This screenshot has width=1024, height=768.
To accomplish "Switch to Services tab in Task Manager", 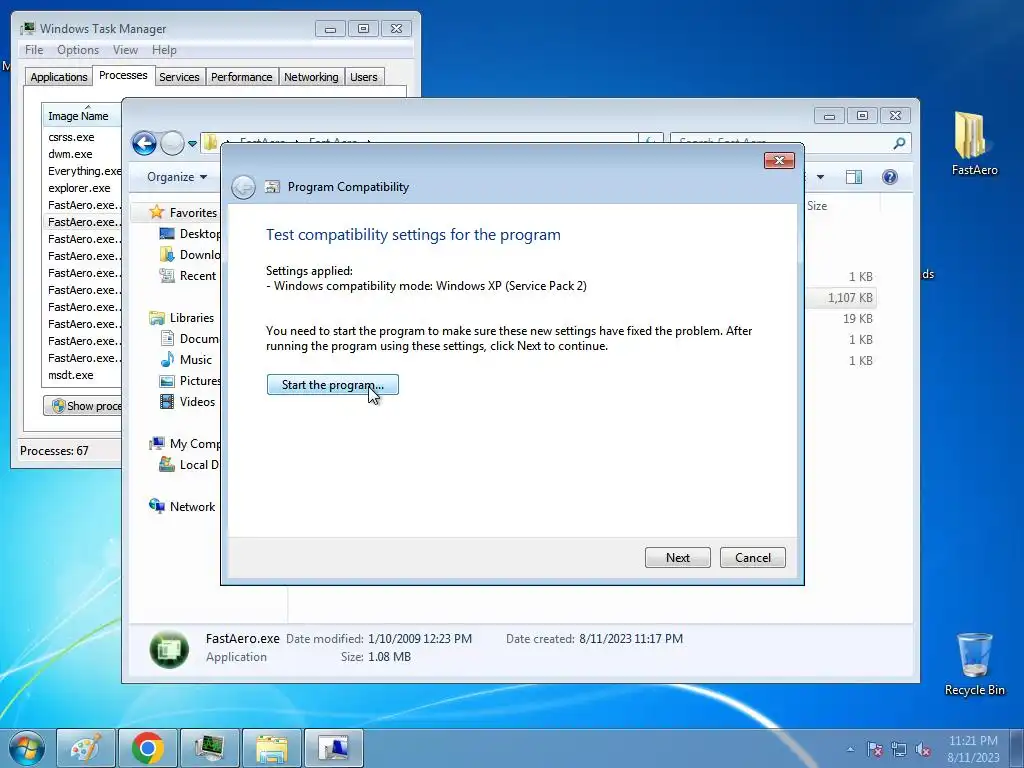I will (179, 77).
